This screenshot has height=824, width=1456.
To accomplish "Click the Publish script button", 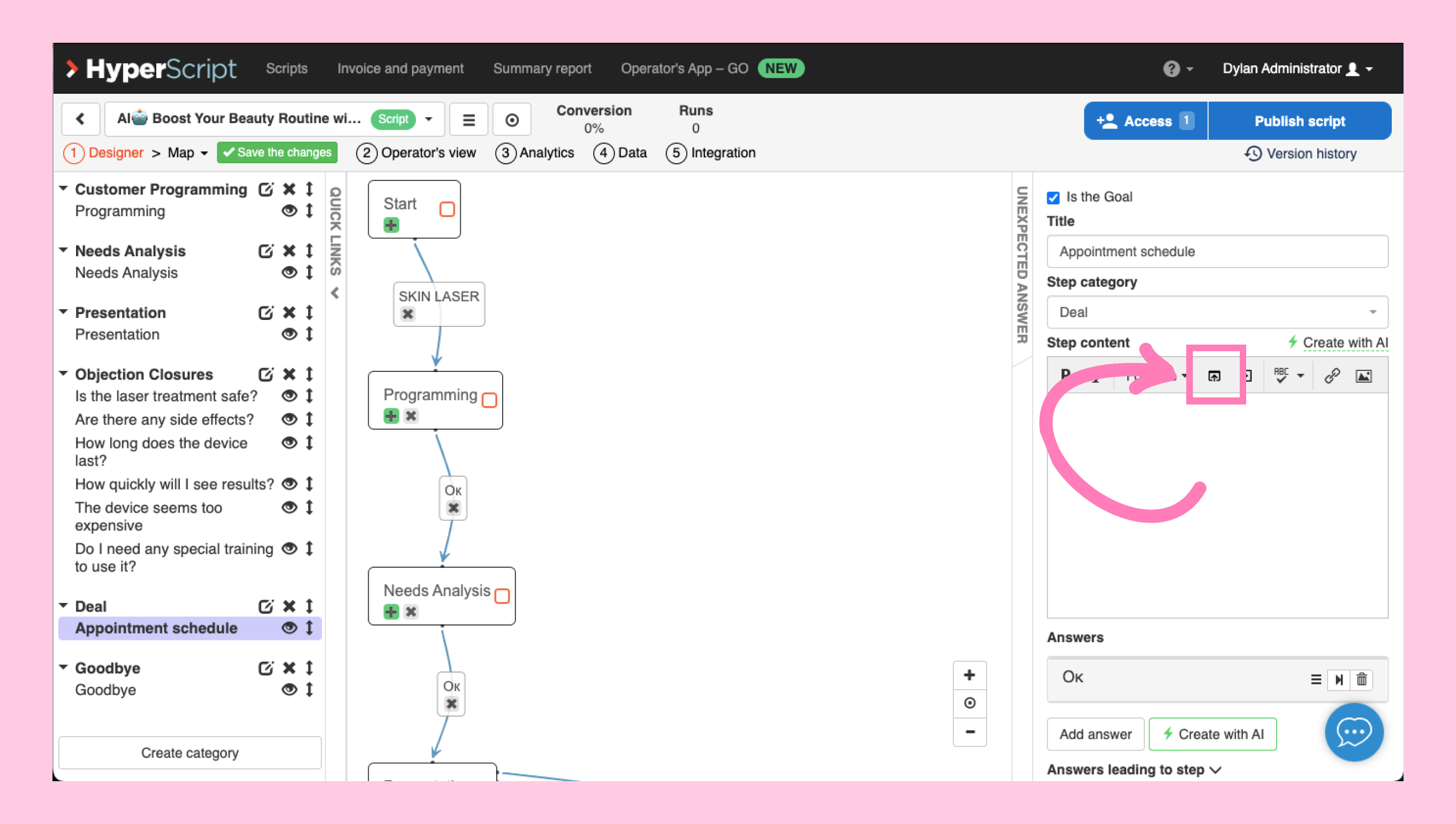I will tap(1299, 121).
